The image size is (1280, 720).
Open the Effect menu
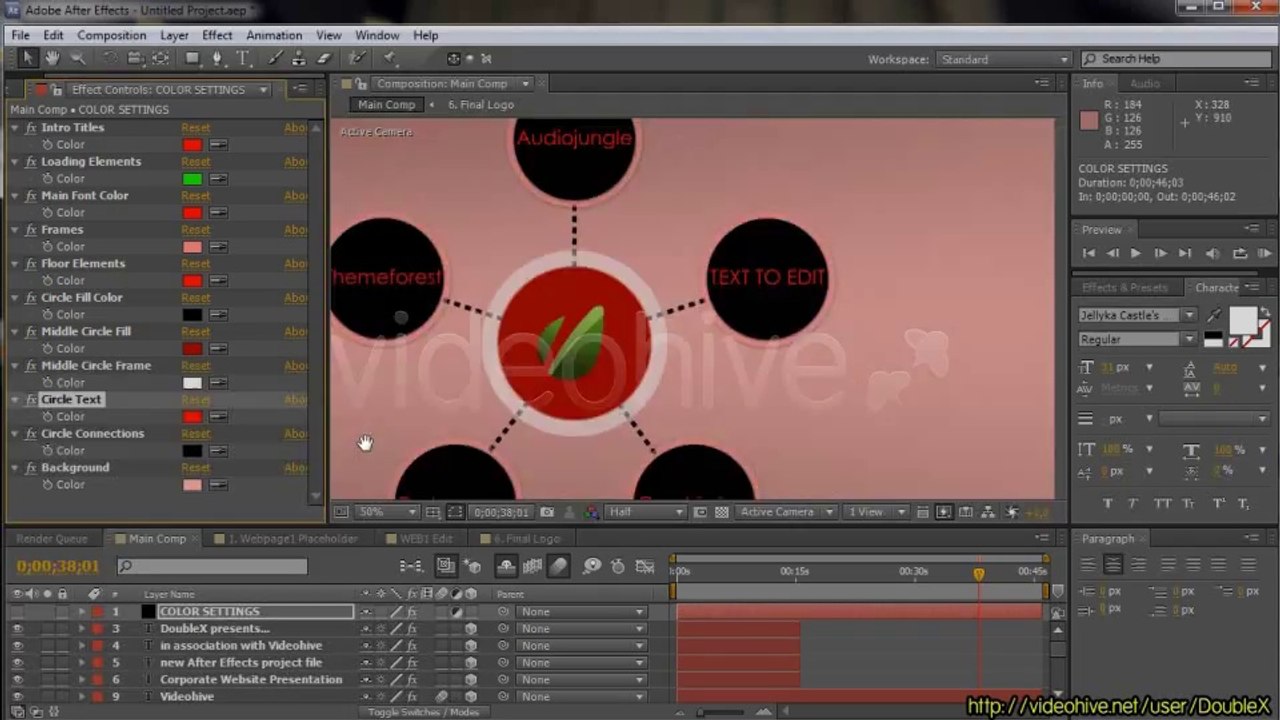[x=217, y=35]
